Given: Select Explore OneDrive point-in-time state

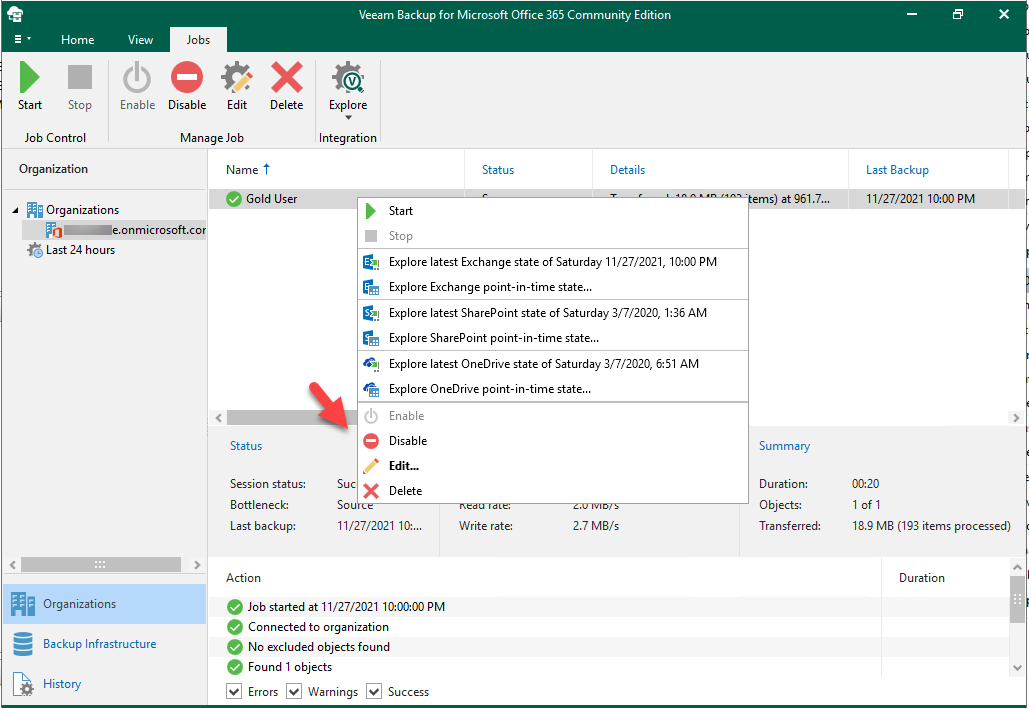Looking at the screenshot, I should tap(553, 388).
